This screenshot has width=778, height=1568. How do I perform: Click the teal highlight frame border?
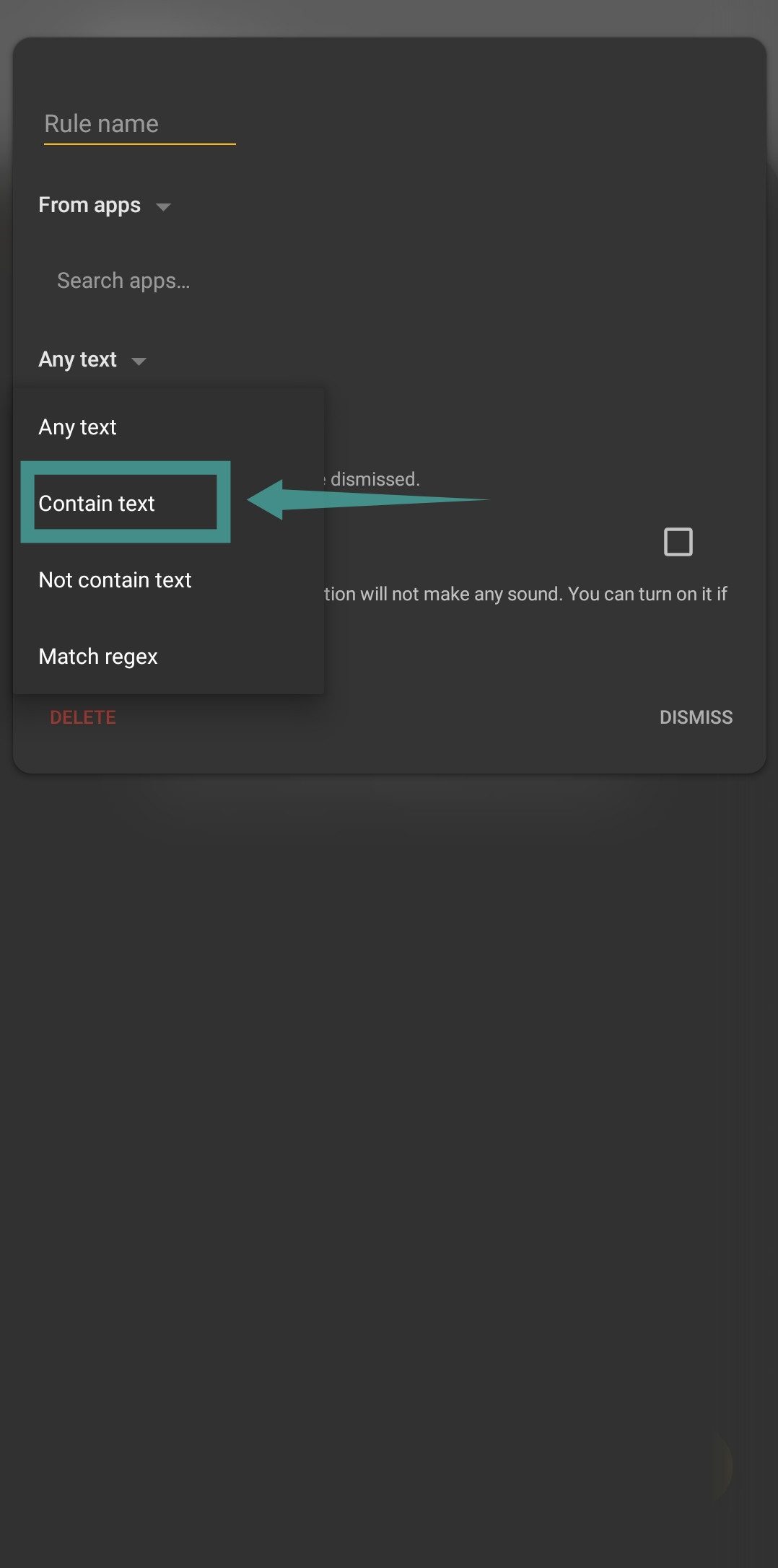[x=27, y=502]
